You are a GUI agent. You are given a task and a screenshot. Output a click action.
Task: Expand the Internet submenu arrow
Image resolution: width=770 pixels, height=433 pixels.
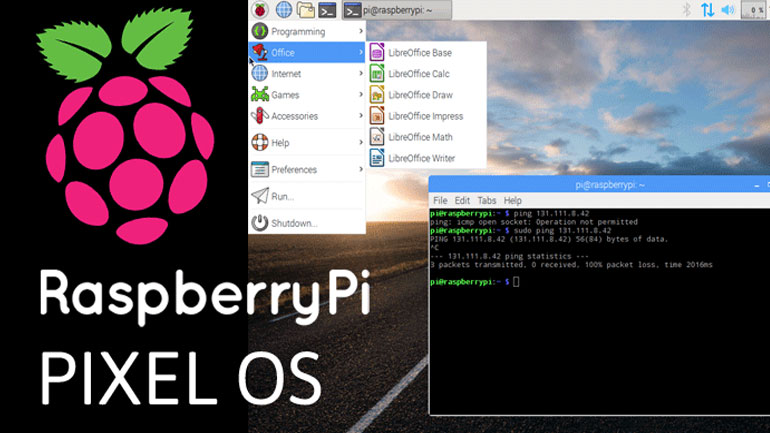coord(361,73)
